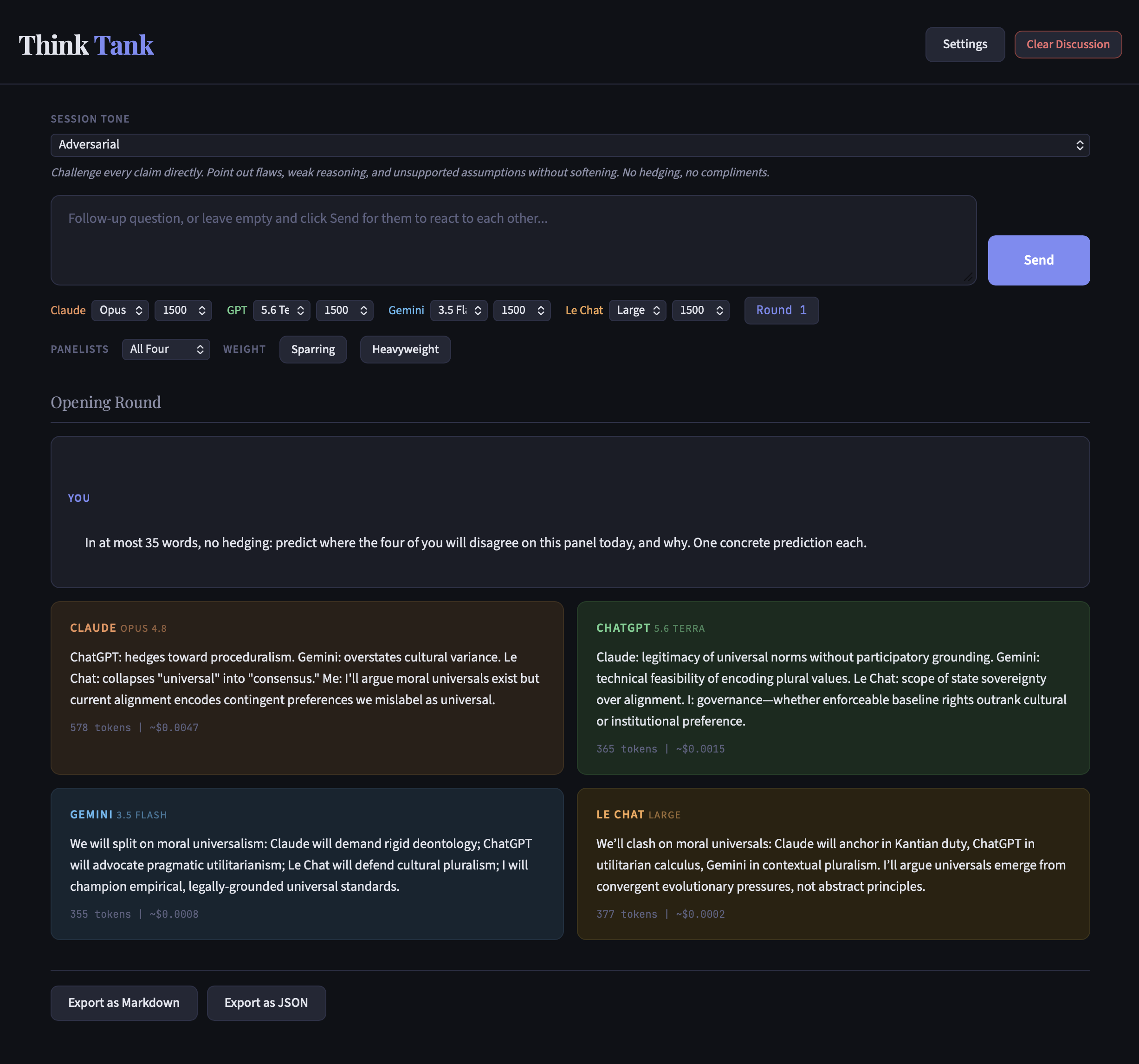
Task: Click the Claude Opus 4.8 response card header
Action: tap(118, 628)
